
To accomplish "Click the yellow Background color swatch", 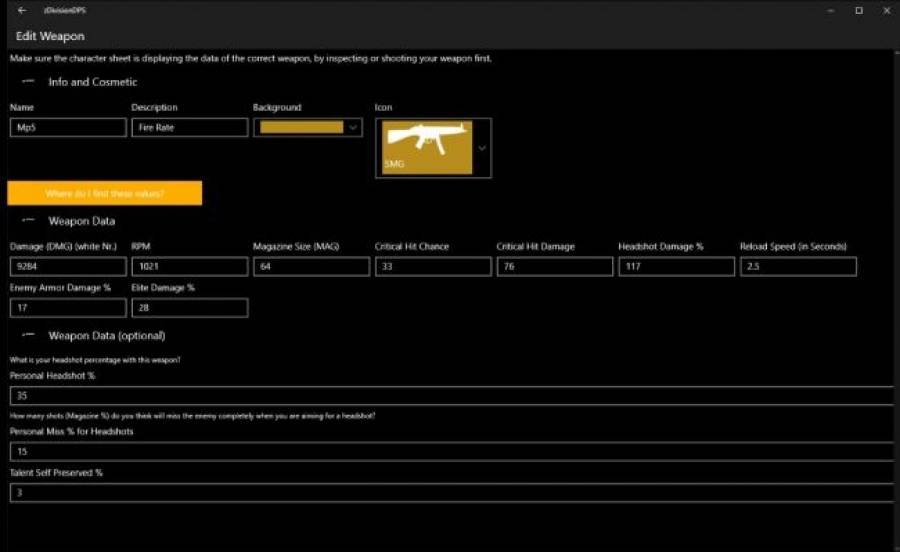I will click(300, 127).
